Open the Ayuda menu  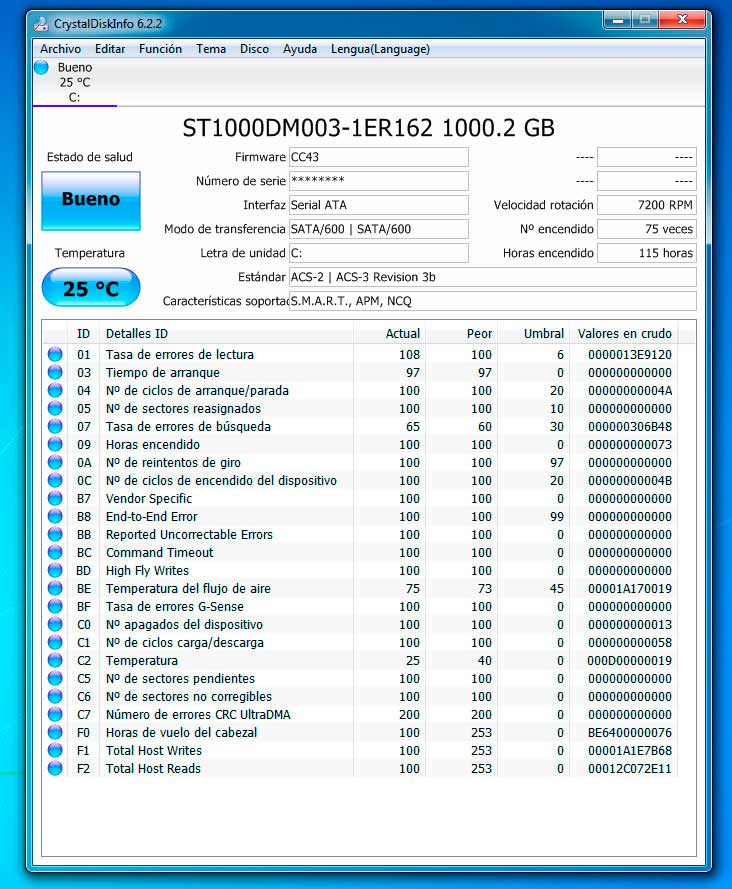[300, 49]
